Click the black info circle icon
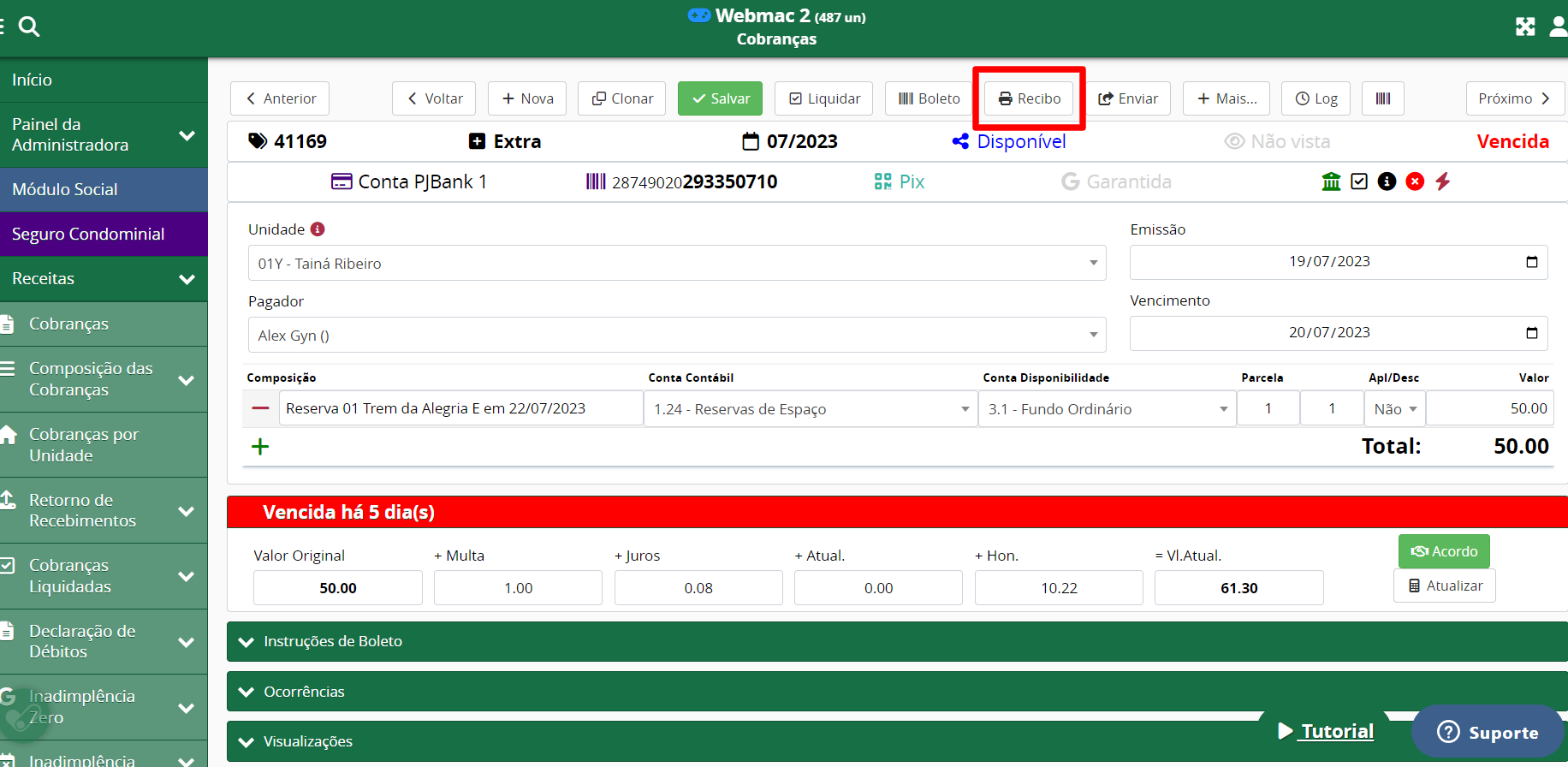Image resolution: width=1568 pixels, height=767 pixels. (x=1387, y=181)
